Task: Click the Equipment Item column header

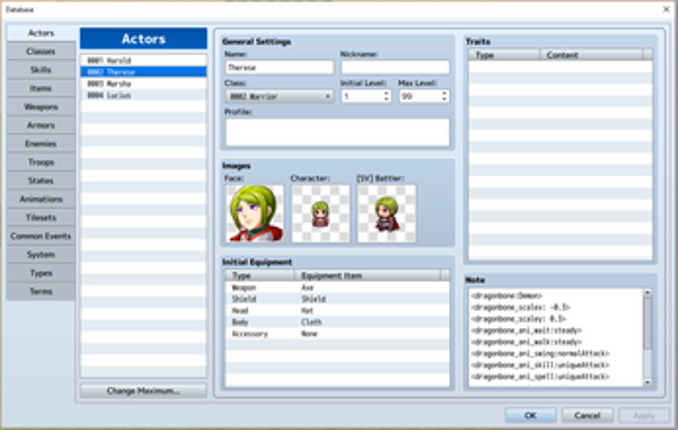Action: tap(367, 276)
